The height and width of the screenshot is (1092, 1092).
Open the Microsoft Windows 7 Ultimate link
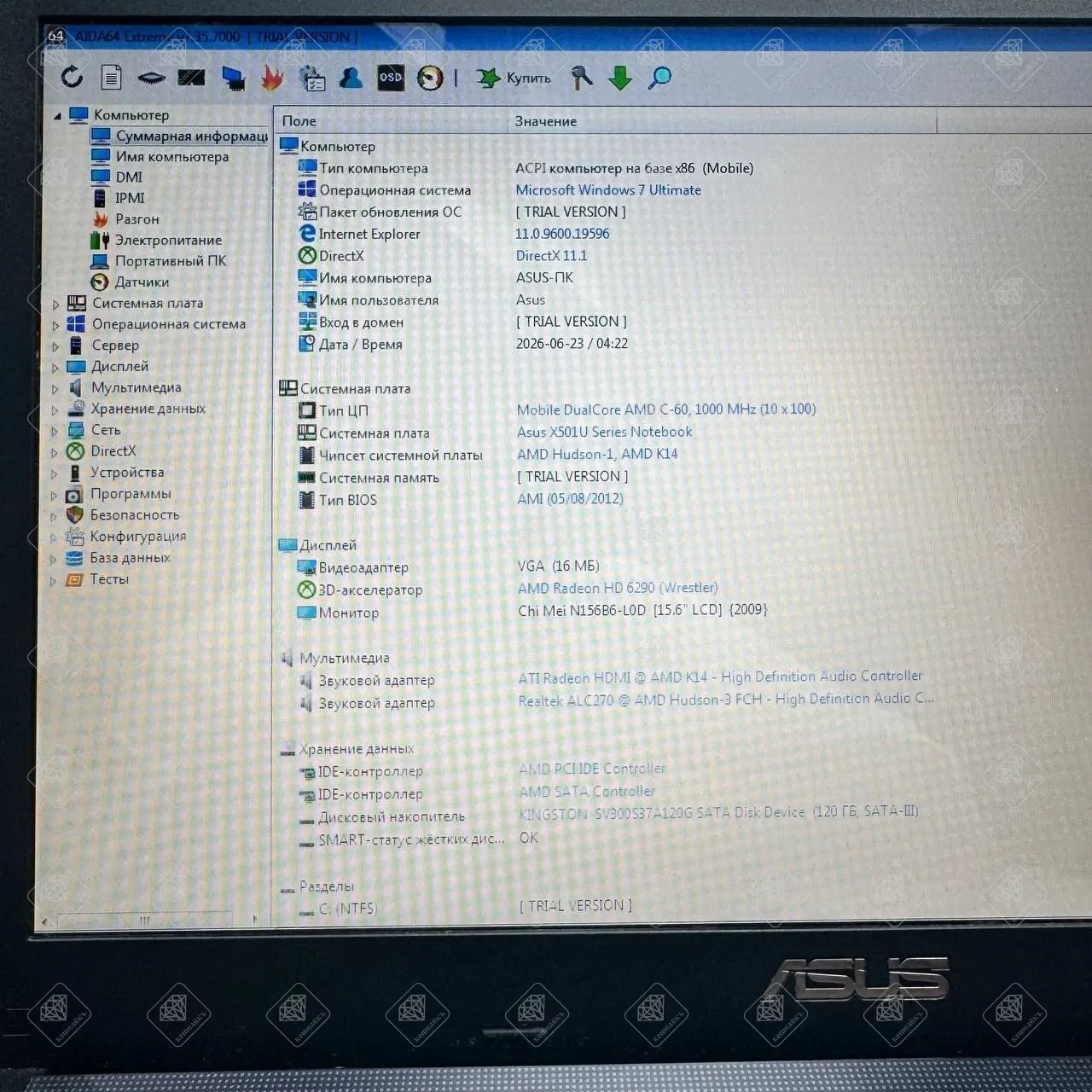coord(608,190)
